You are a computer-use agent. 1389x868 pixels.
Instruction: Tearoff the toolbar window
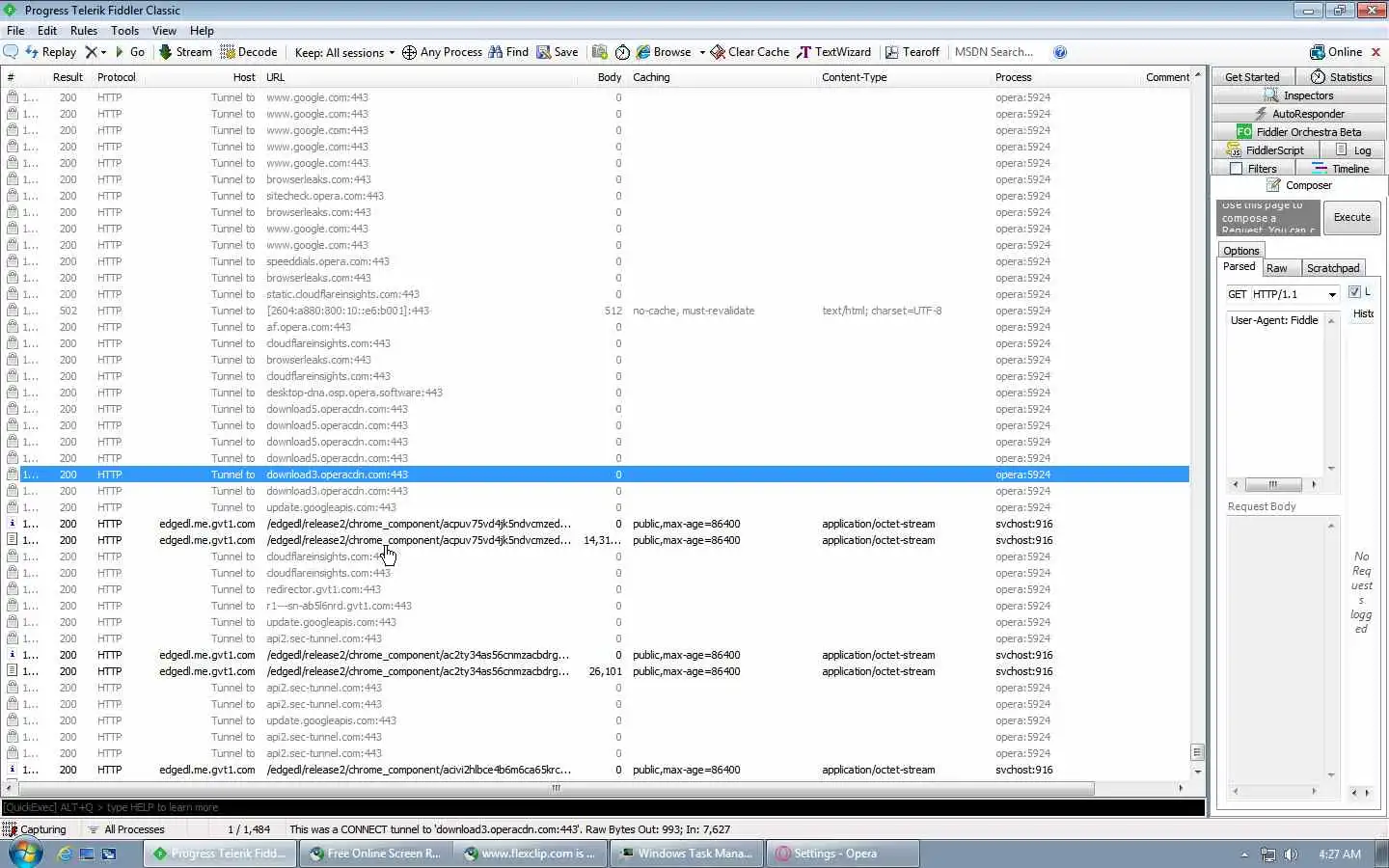912,52
